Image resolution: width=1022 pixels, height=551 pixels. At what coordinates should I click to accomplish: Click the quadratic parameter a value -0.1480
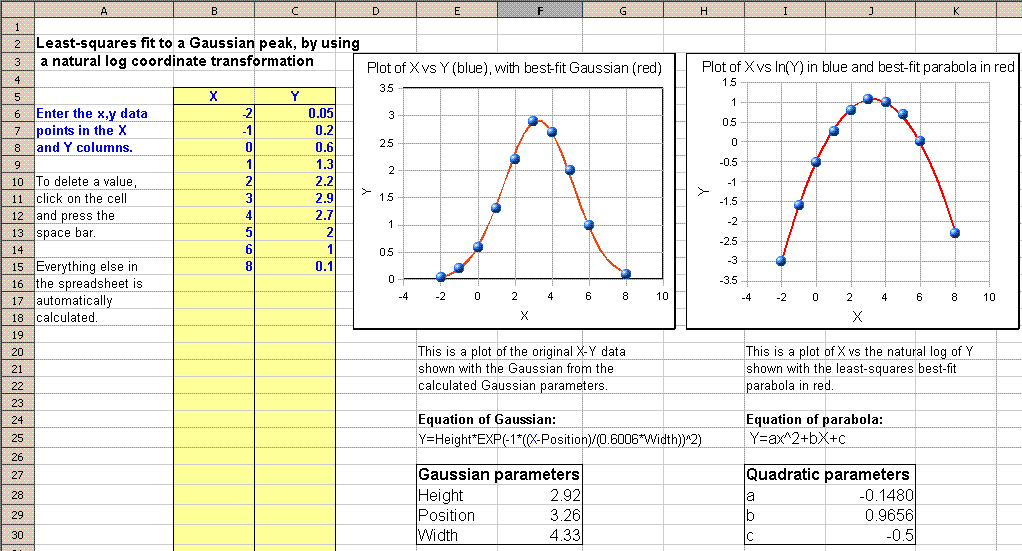point(871,496)
